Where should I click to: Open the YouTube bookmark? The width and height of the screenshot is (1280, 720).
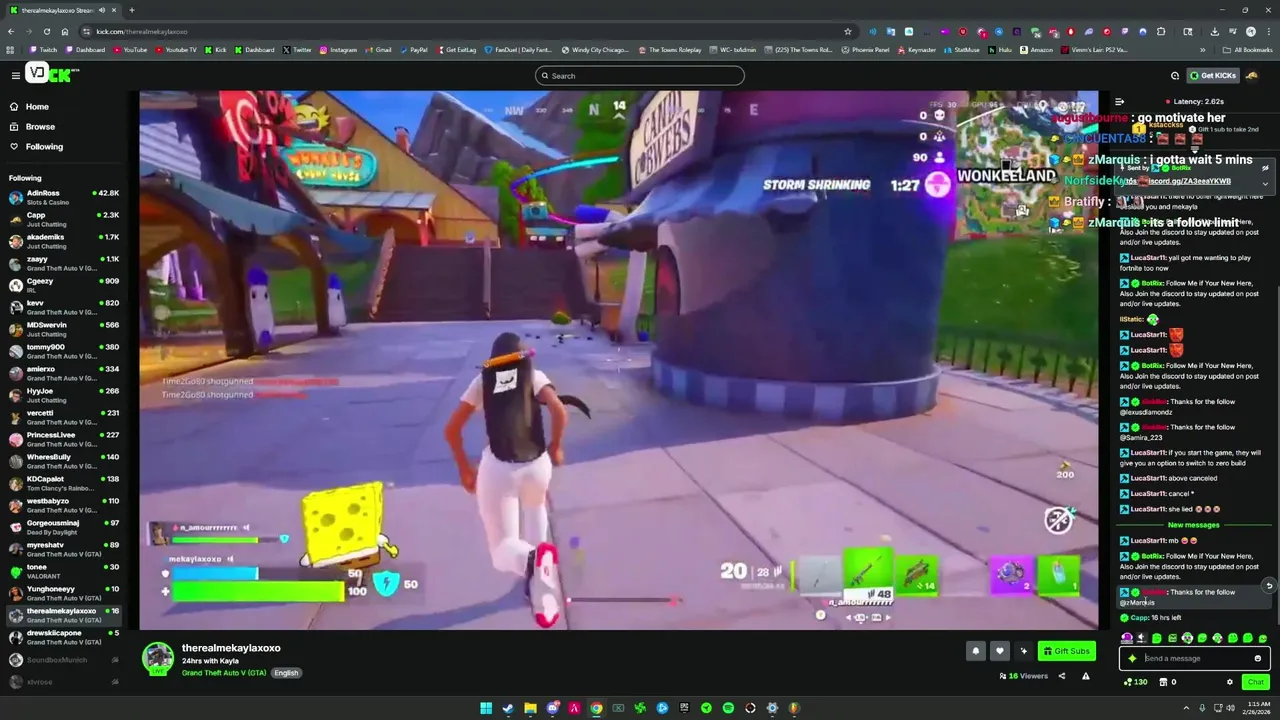click(130, 49)
